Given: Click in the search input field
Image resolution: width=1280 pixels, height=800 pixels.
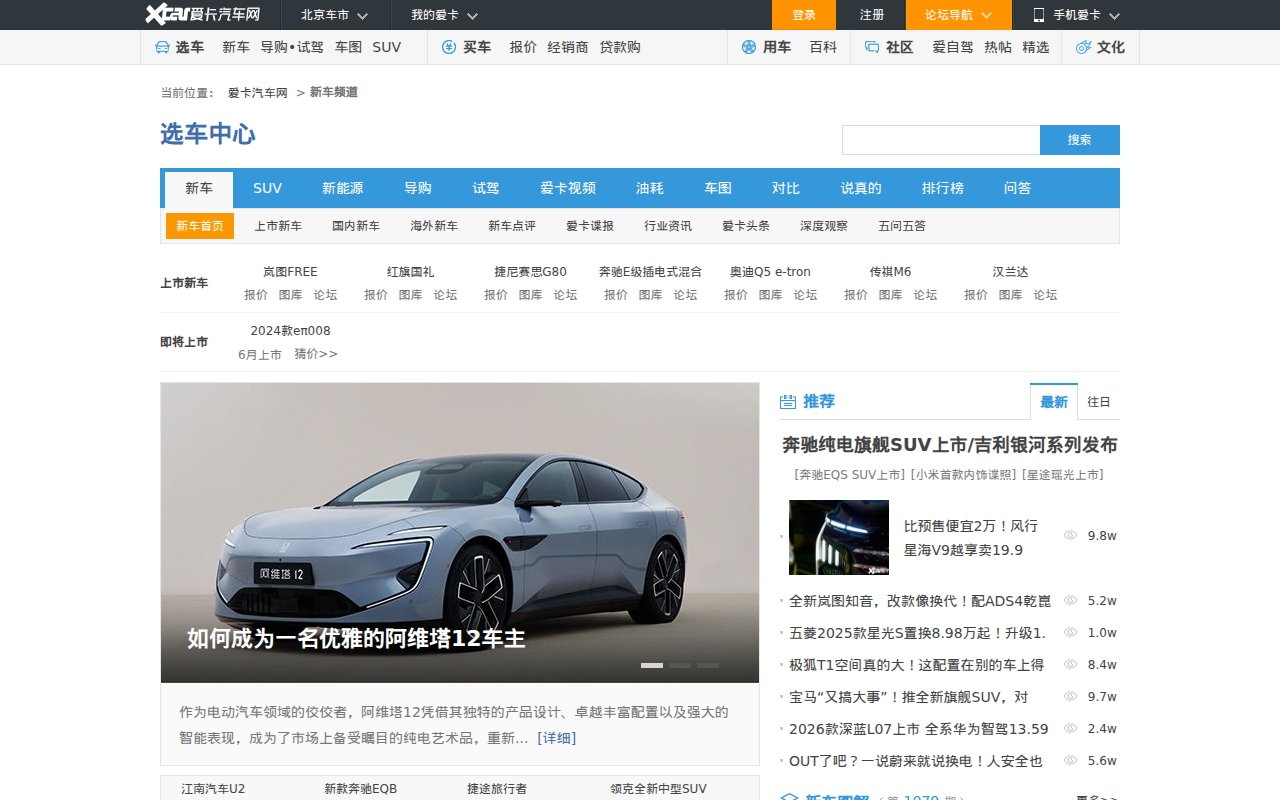Looking at the screenshot, I should pos(941,140).
